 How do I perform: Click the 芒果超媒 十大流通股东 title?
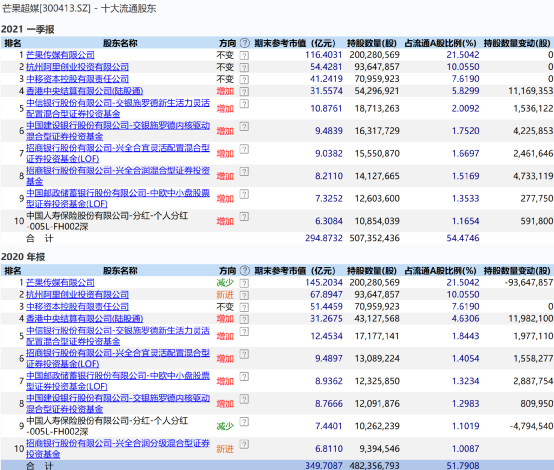point(79,8)
